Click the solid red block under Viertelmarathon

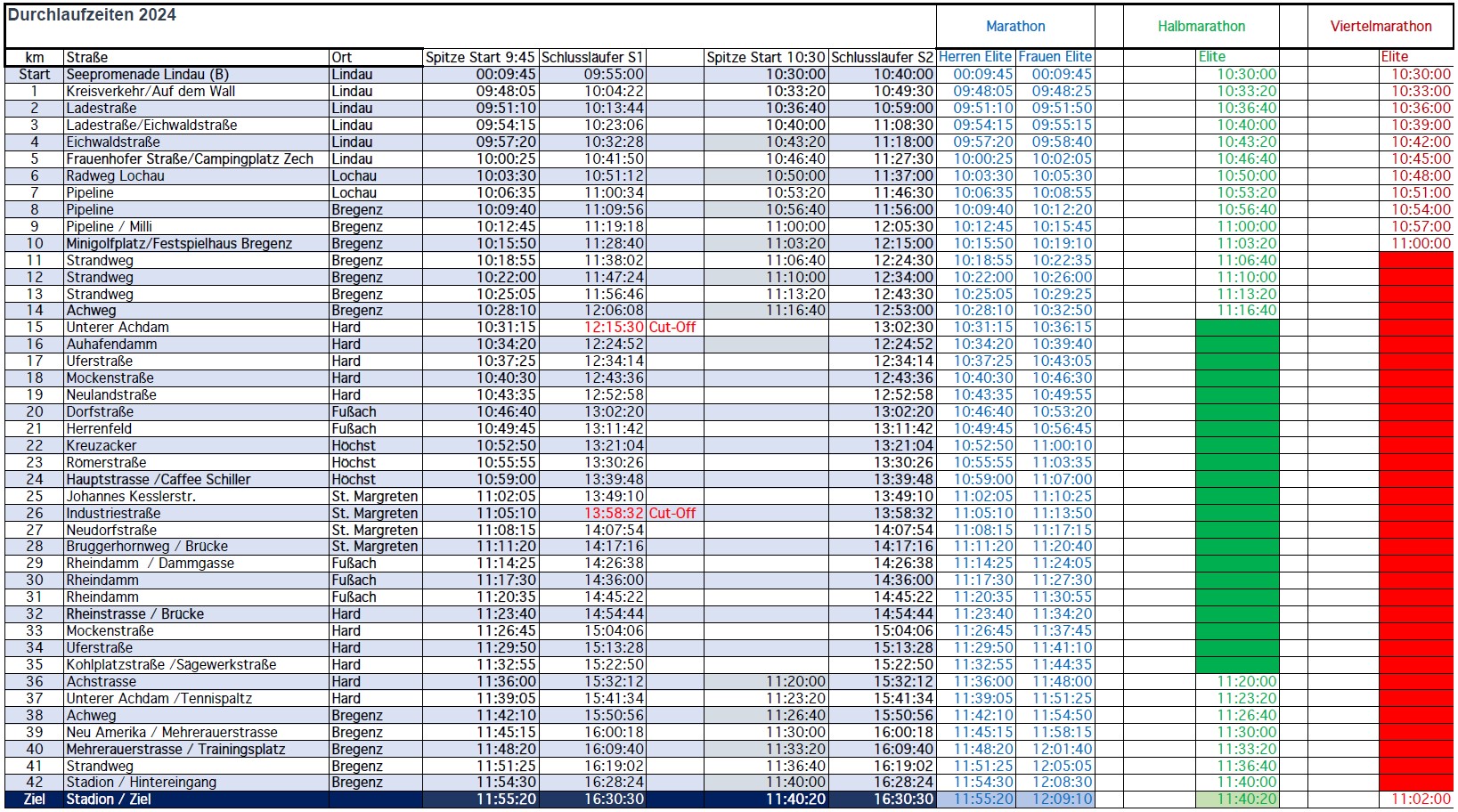(x=1415, y=516)
